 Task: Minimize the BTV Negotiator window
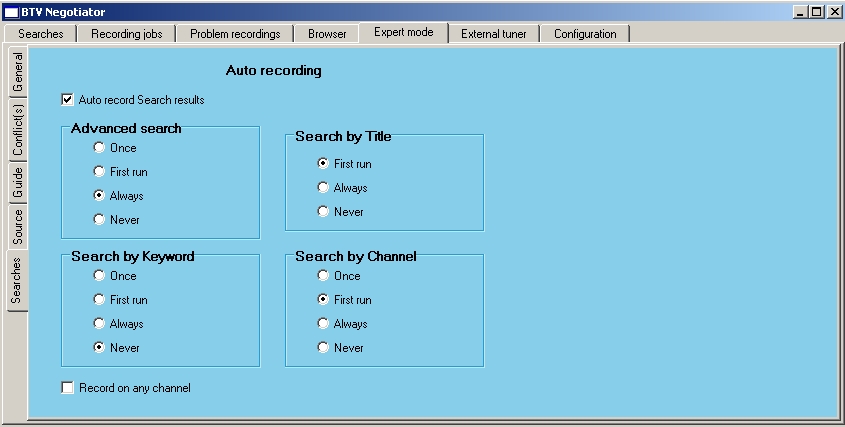point(801,12)
